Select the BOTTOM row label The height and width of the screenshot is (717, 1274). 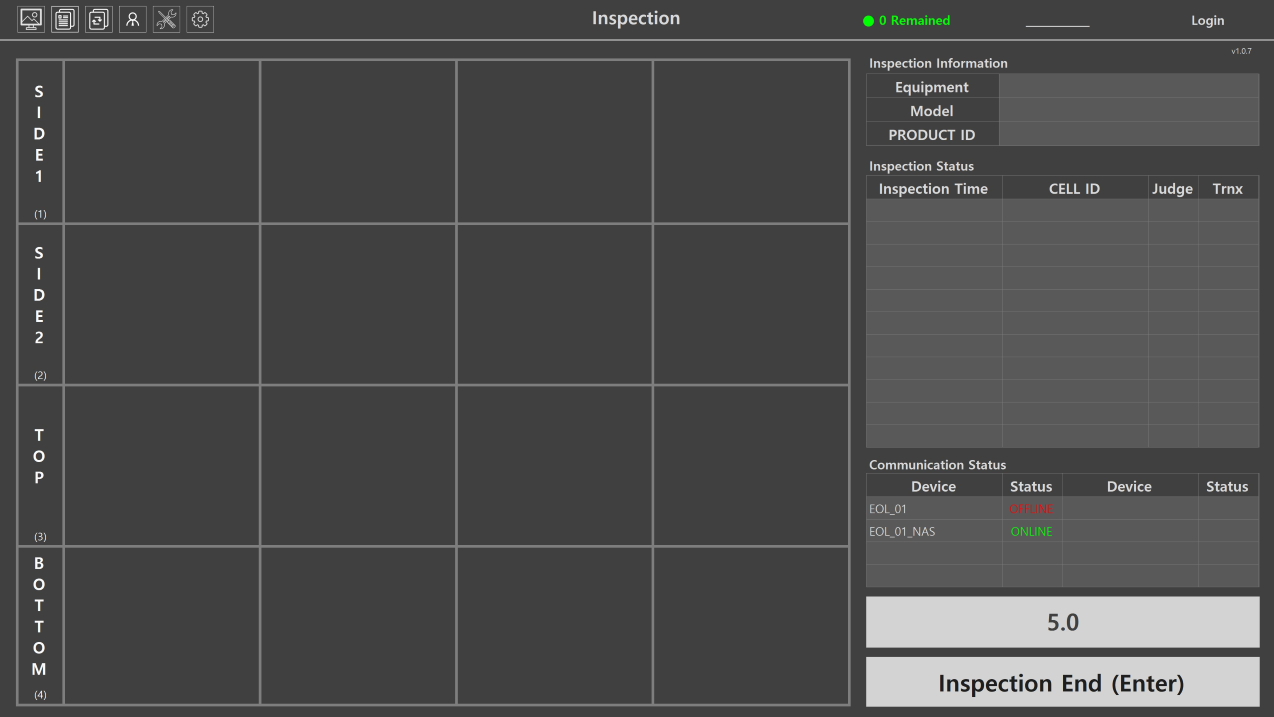(40, 625)
